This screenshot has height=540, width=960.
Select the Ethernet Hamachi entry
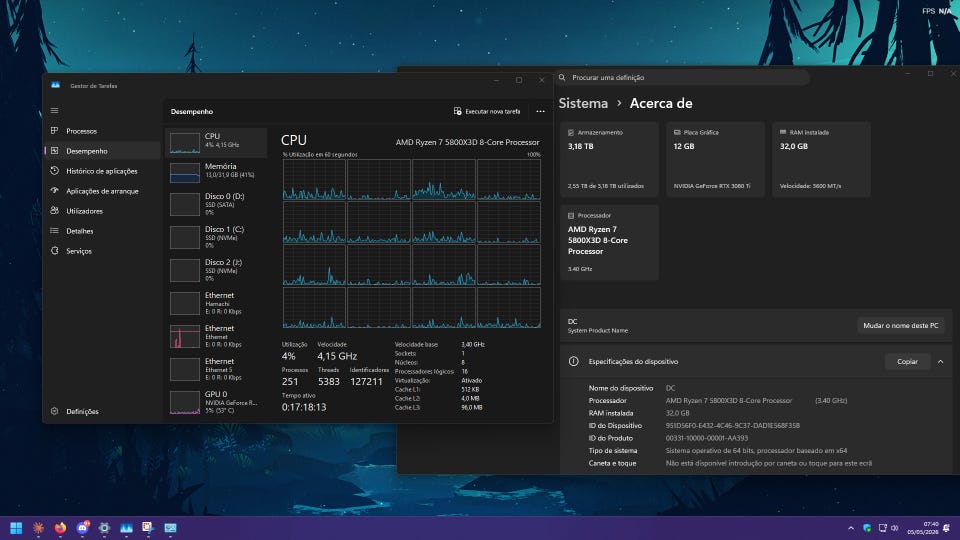click(216, 304)
